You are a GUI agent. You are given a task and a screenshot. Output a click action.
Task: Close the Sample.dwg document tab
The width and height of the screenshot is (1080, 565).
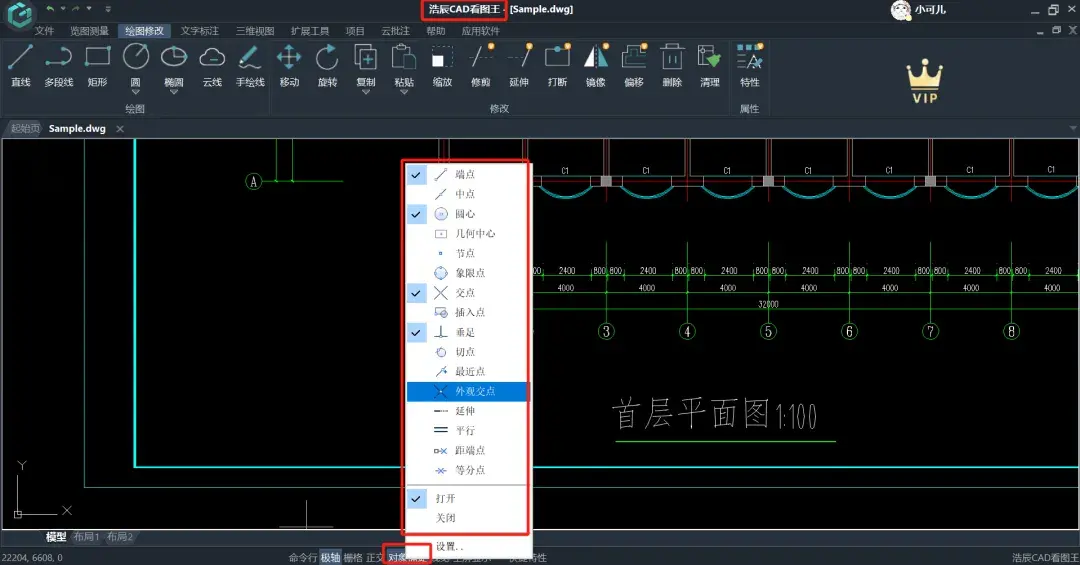tap(120, 129)
